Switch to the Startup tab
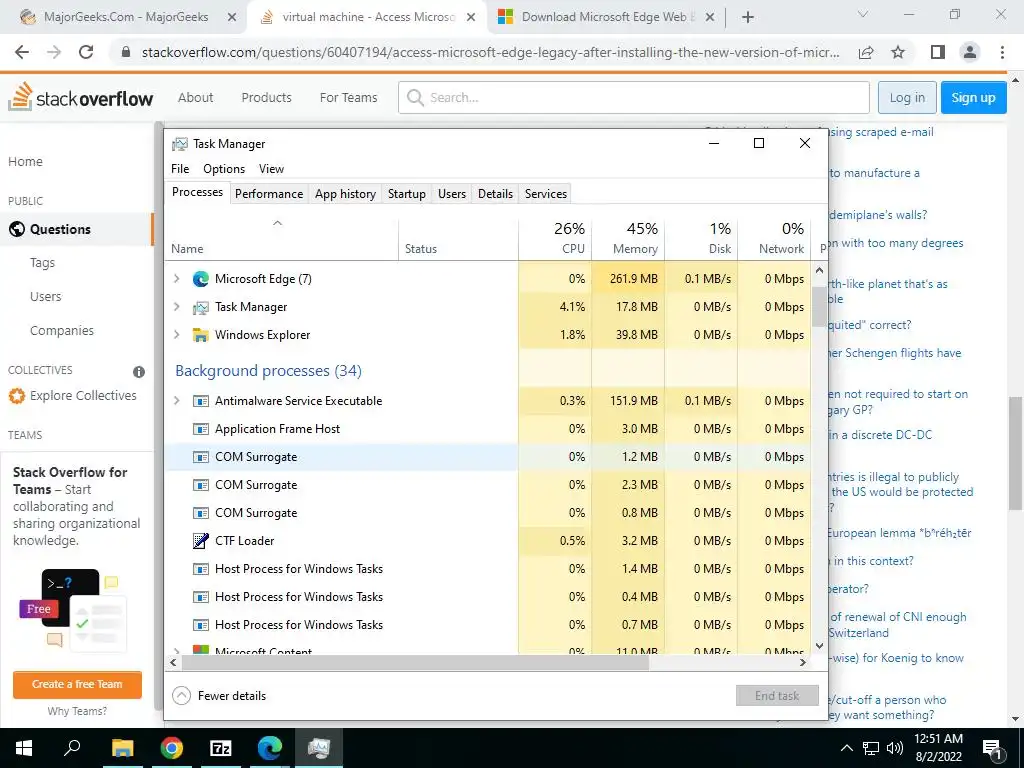This screenshot has width=1024, height=768. pos(406,194)
